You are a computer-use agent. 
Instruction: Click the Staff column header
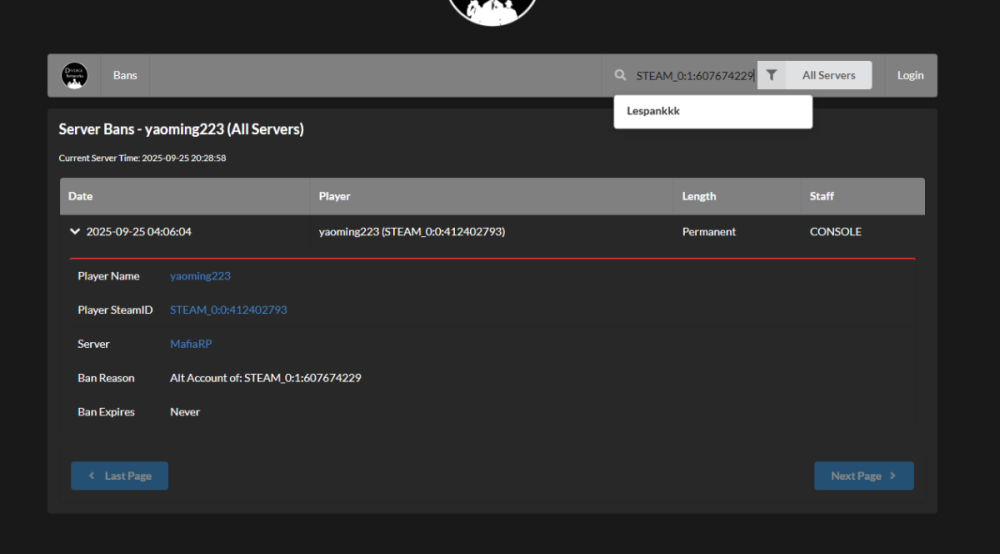click(x=821, y=197)
